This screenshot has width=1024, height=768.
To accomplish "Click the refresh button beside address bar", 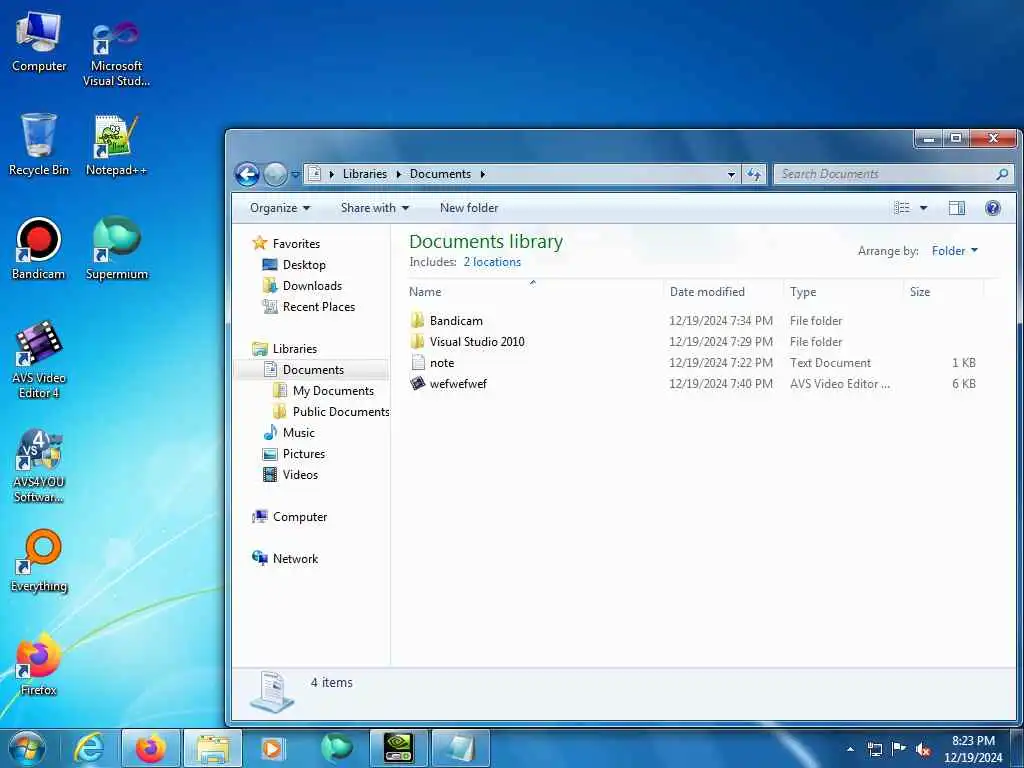I will [x=754, y=174].
